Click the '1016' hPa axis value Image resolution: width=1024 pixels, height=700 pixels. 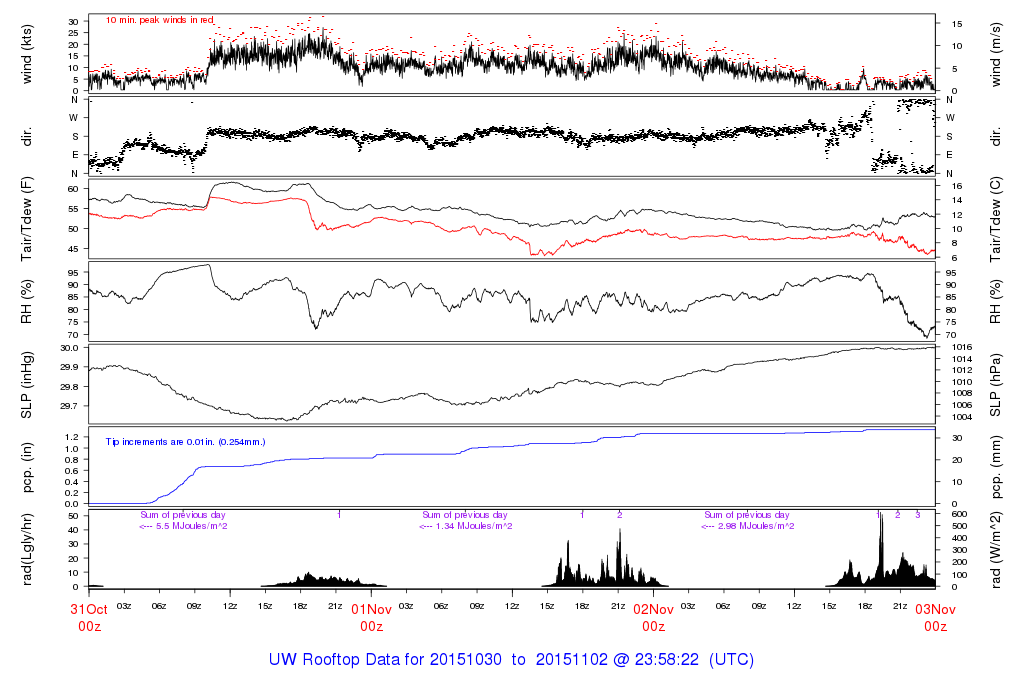[963, 347]
